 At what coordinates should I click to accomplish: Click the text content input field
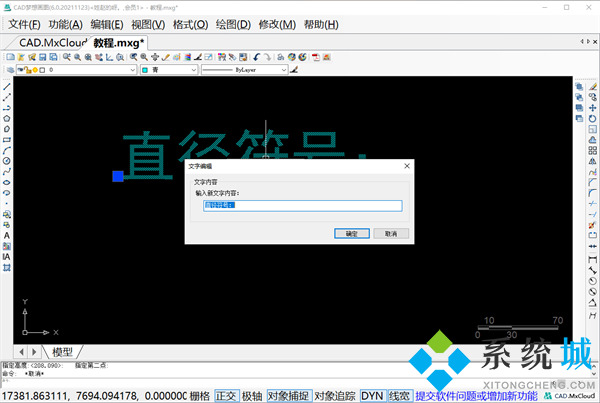[x=303, y=206]
